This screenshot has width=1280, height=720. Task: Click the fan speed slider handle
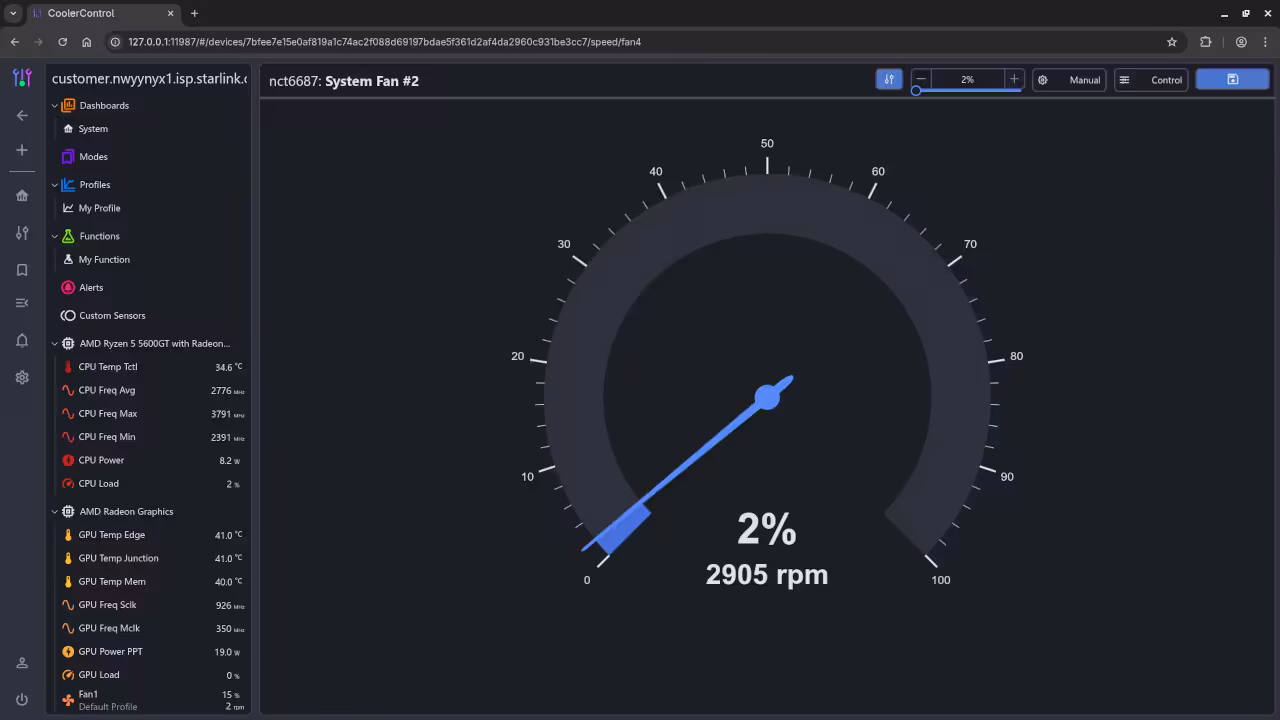[x=915, y=91]
